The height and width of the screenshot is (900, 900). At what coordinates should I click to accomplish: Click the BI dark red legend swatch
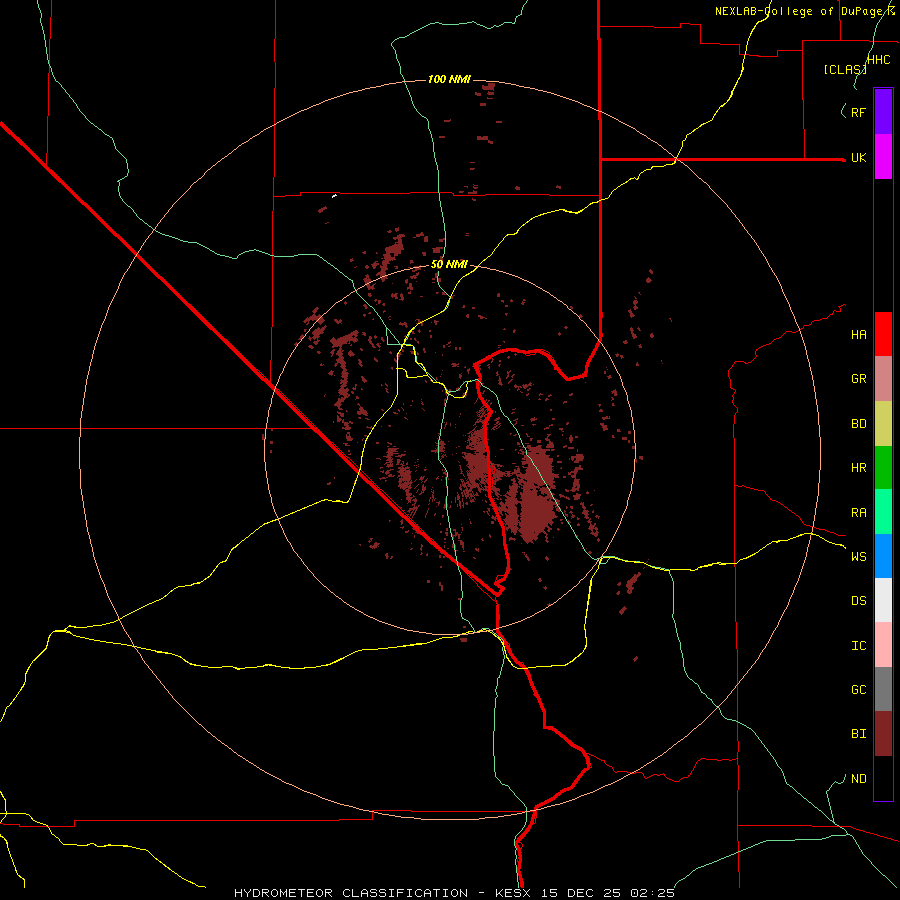point(883,734)
